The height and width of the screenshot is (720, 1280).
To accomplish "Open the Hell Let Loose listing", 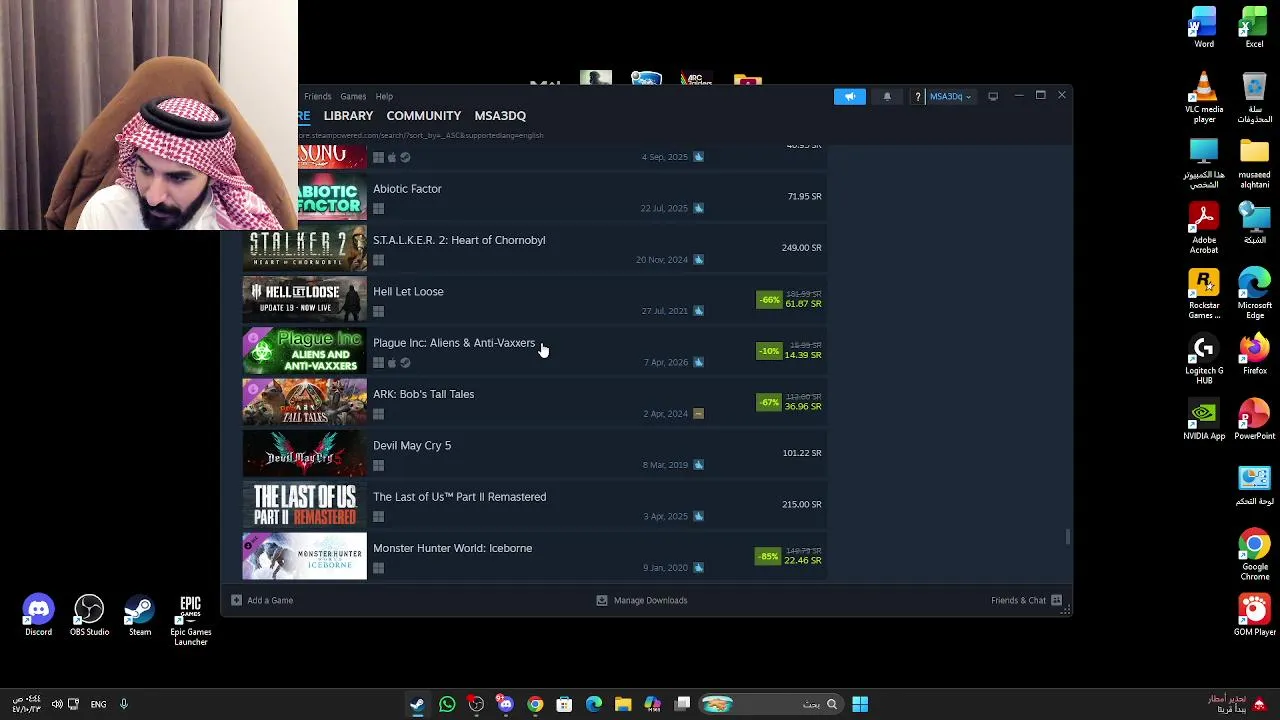I will click(534, 299).
